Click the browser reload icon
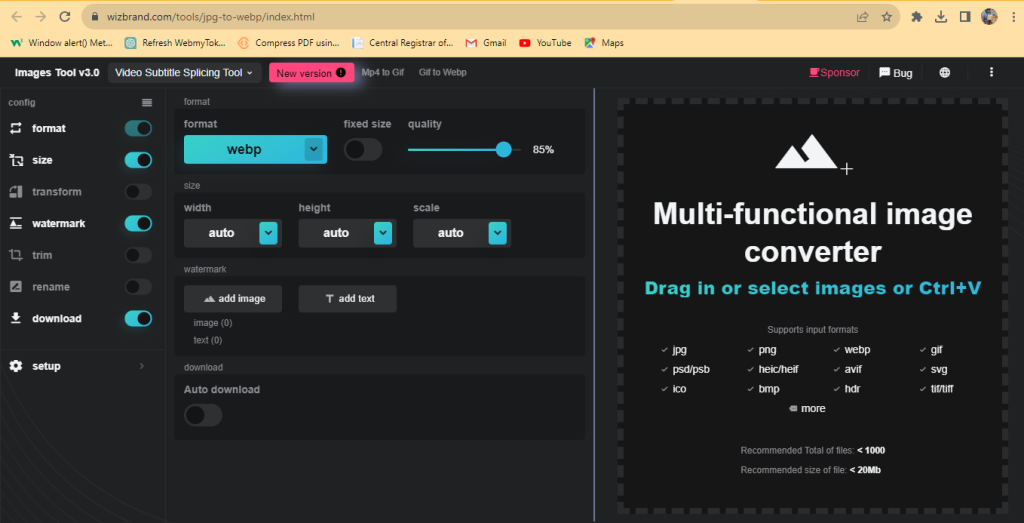Screen dimensions: 1024x523 (x=65, y=17)
